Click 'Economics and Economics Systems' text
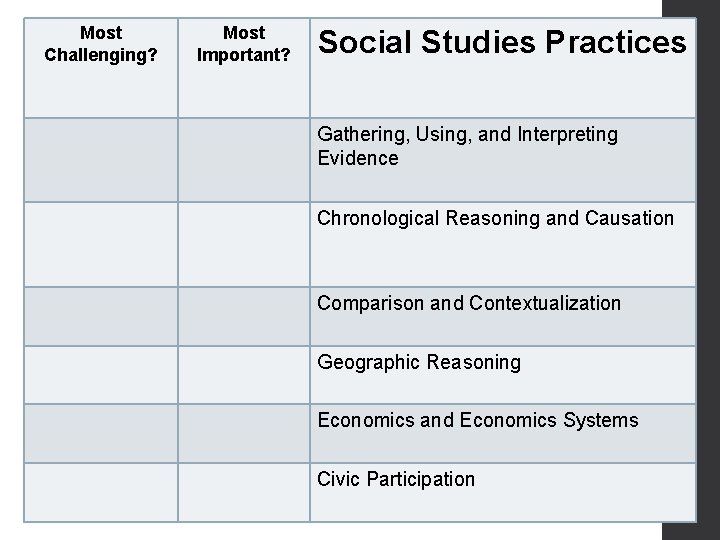Viewport: 720px width, 540px height. pyautogui.click(x=478, y=420)
